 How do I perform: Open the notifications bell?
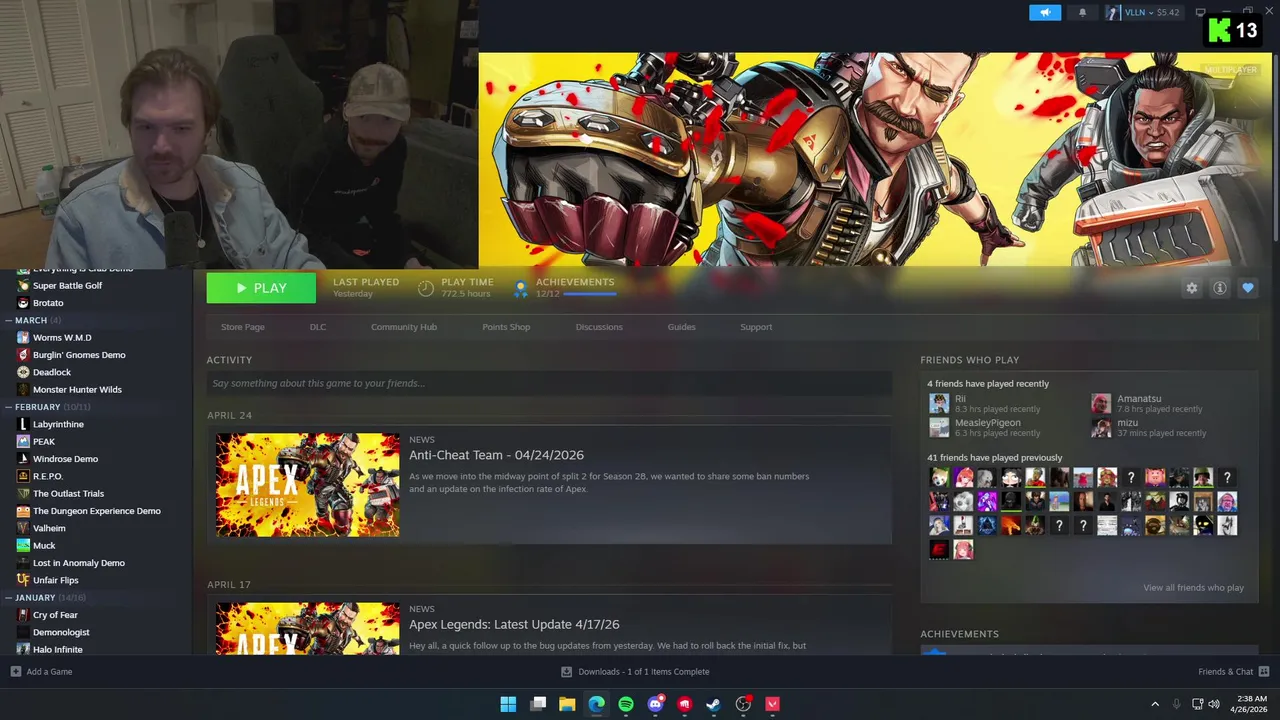(x=1082, y=12)
